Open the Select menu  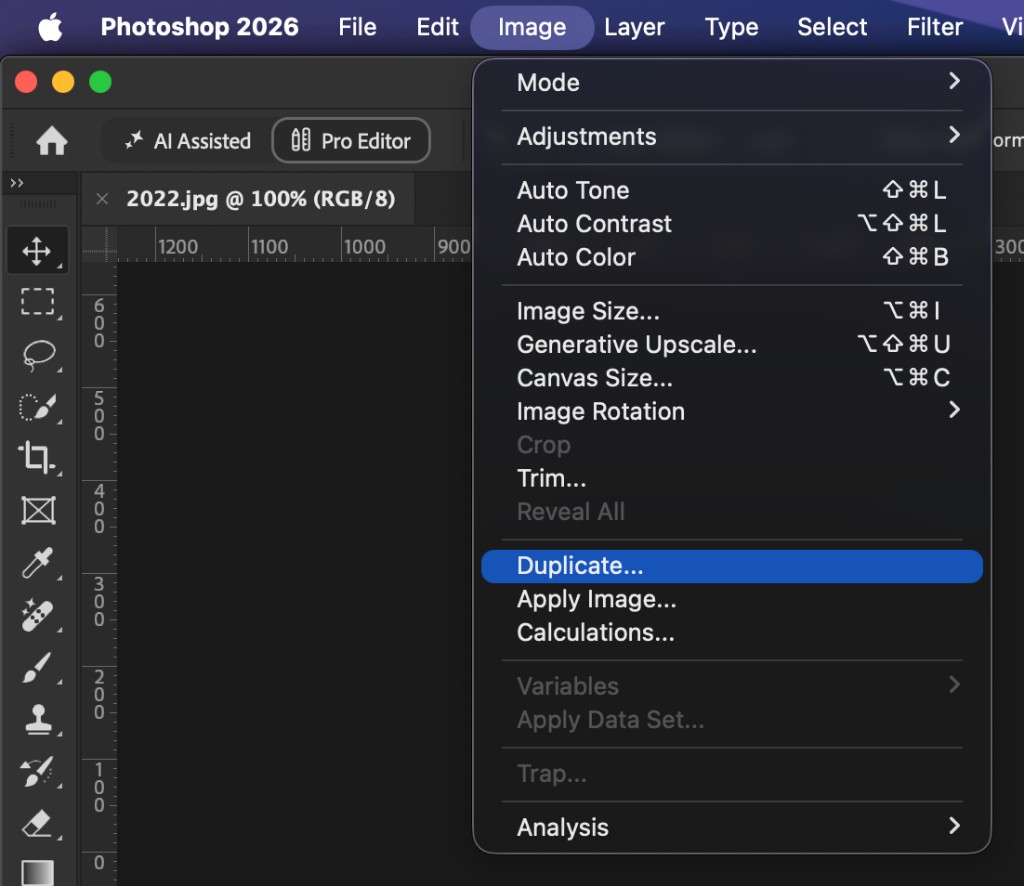pos(832,27)
